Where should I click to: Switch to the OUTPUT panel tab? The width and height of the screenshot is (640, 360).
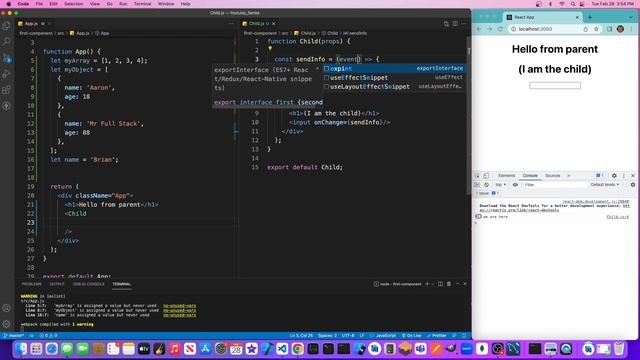[x=57, y=284]
